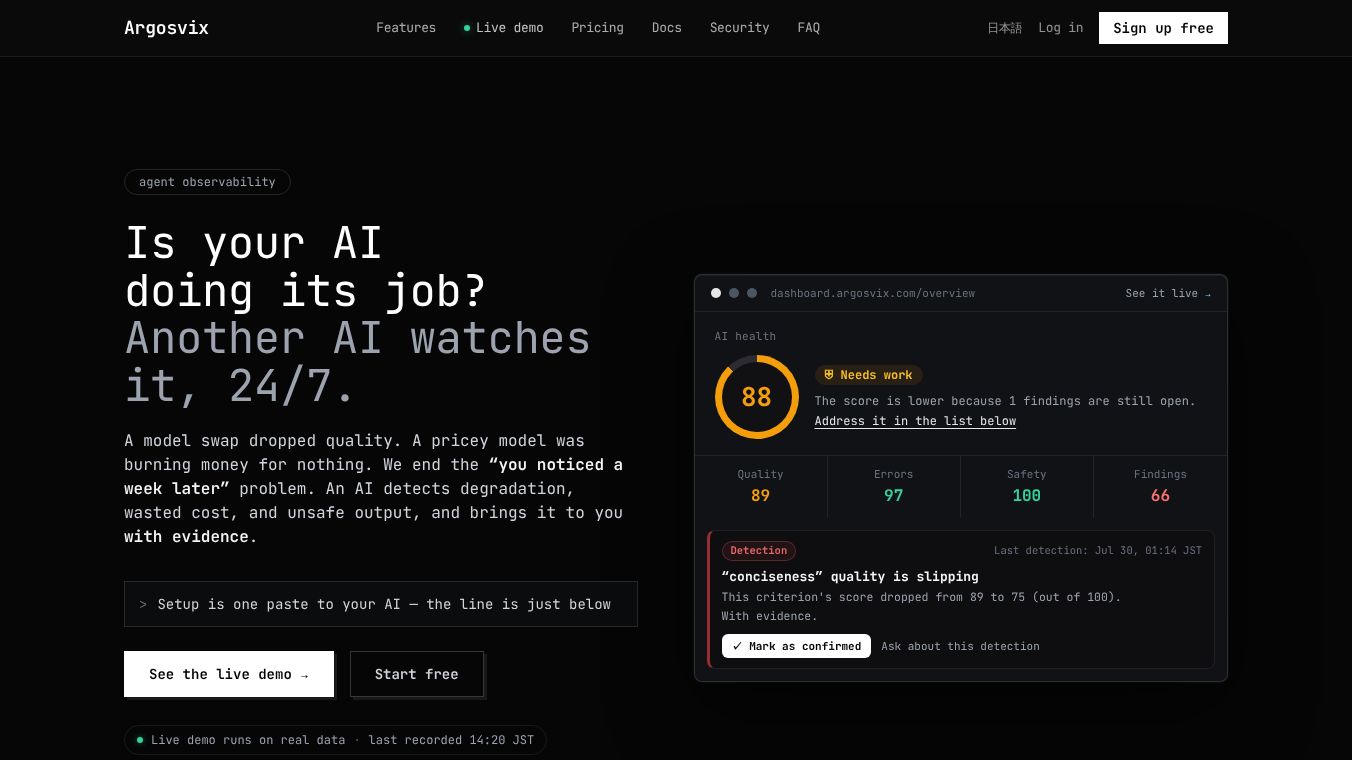Viewport: 1352px width, 760px height.
Task: Click the AI health score ring 88
Action: pos(756,397)
